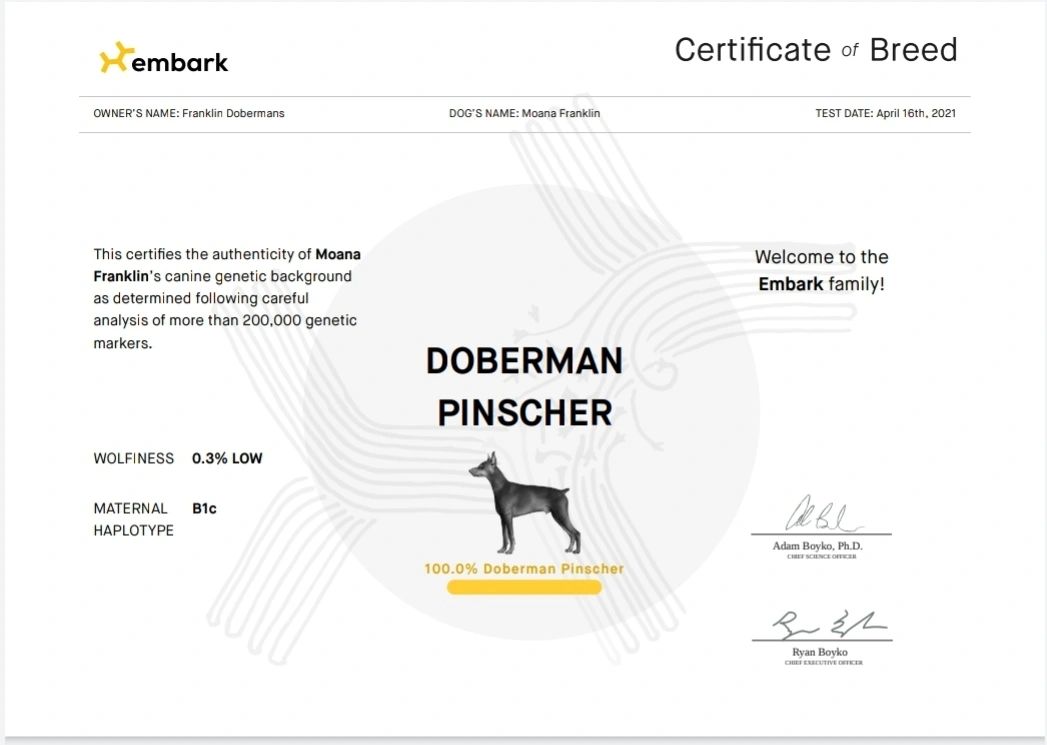The width and height of the screenshot is (1047, 745).
Task: Click the Wolfiness label
Action: point(133,459)
